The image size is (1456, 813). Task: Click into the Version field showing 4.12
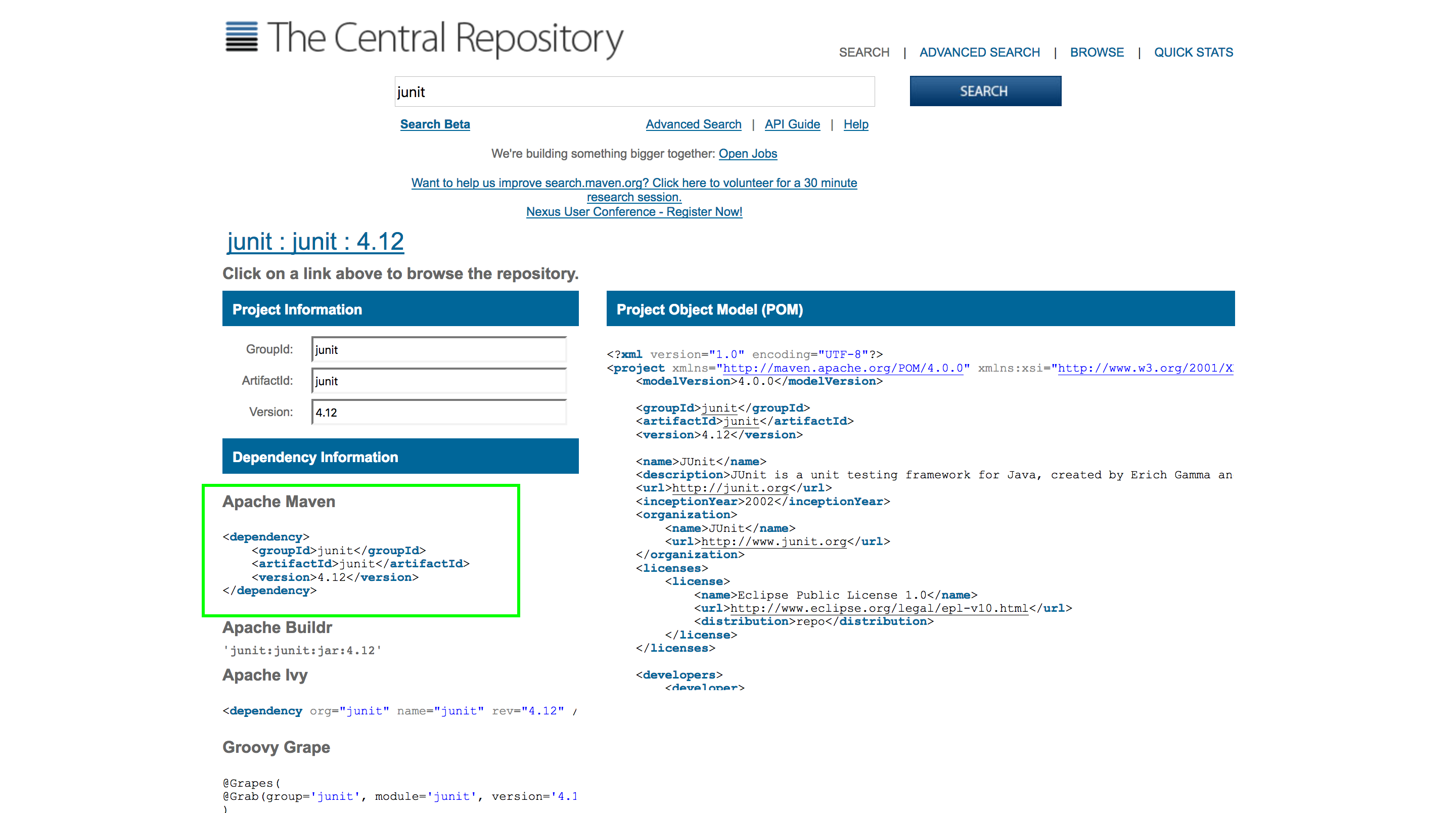coord(439,412)
